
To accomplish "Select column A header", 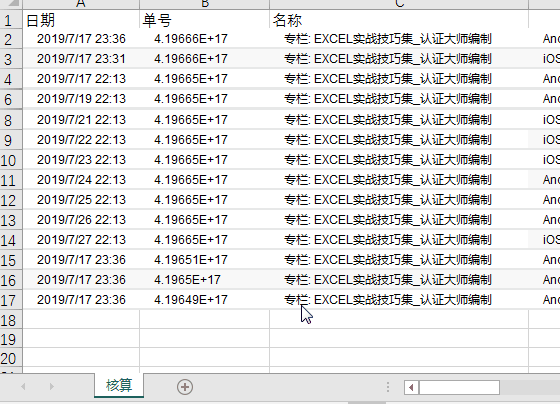I will (x=81, y=4).
